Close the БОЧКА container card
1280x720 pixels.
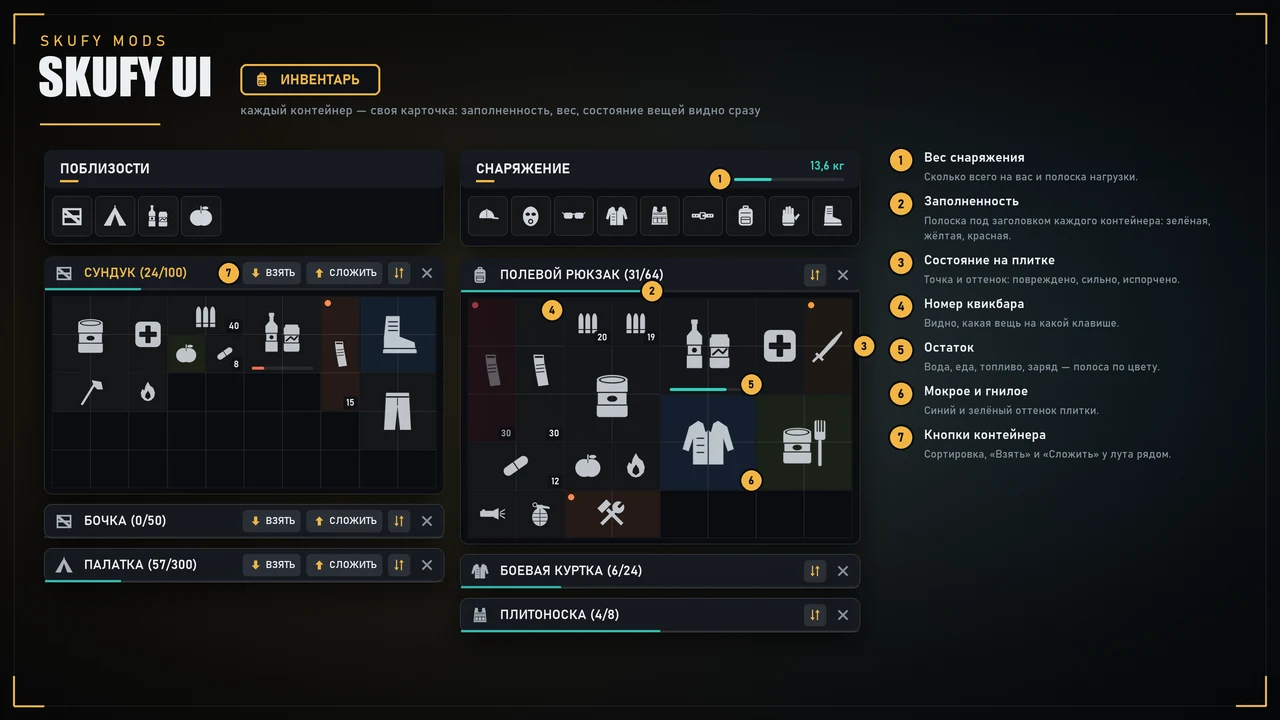(x=427, y=521)
